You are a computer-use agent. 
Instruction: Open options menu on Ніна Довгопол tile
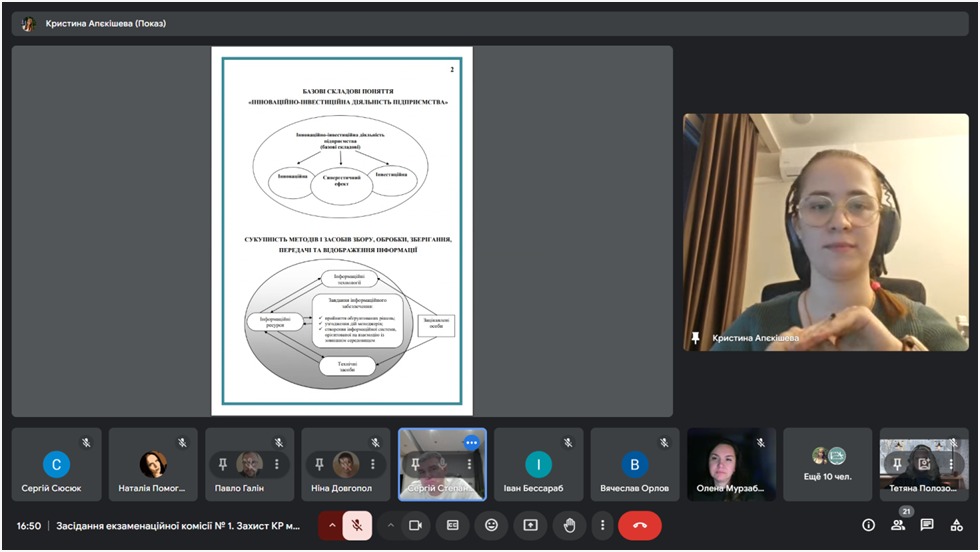[373, 464]
